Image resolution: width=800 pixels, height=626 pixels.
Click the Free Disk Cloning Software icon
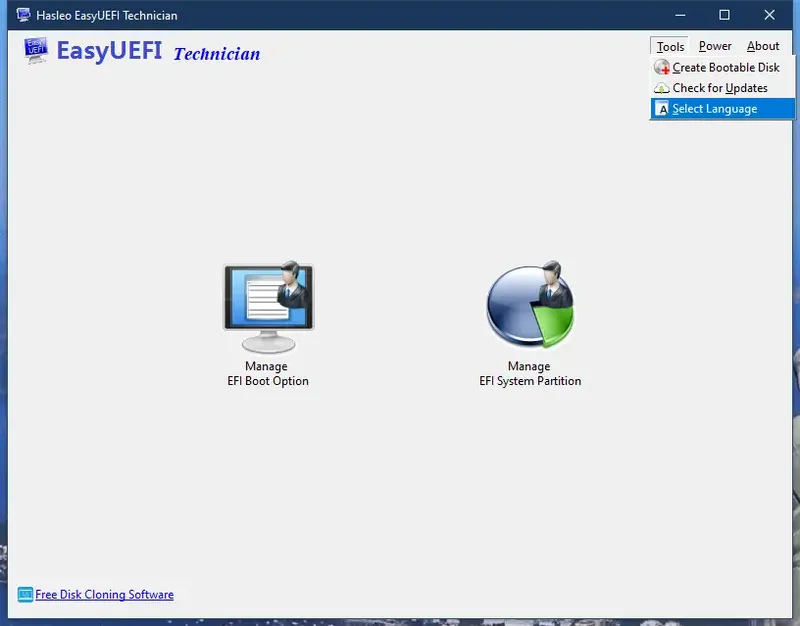pos(25,594)
